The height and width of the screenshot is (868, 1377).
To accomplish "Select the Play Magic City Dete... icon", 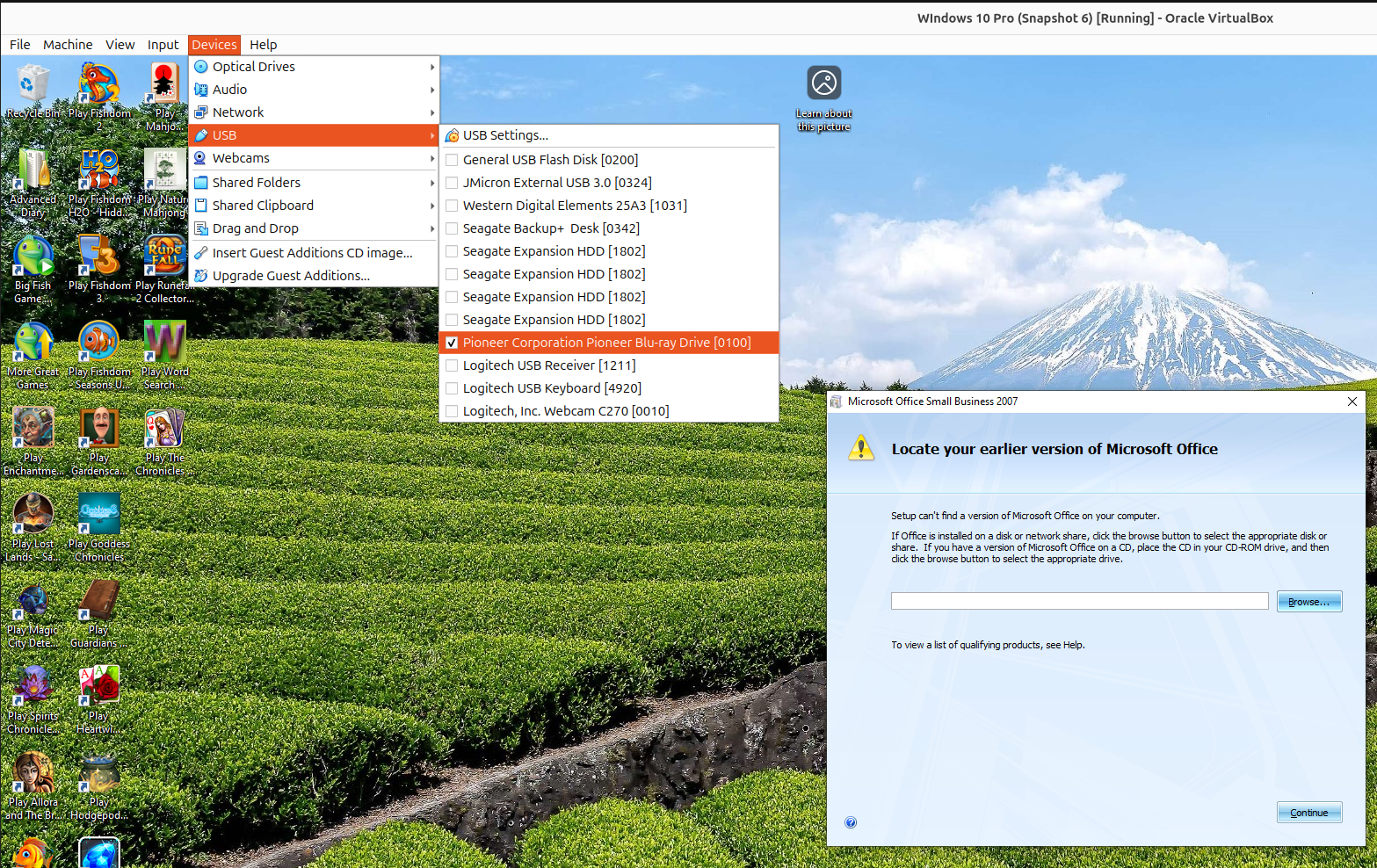I will [x=33, y=613].
